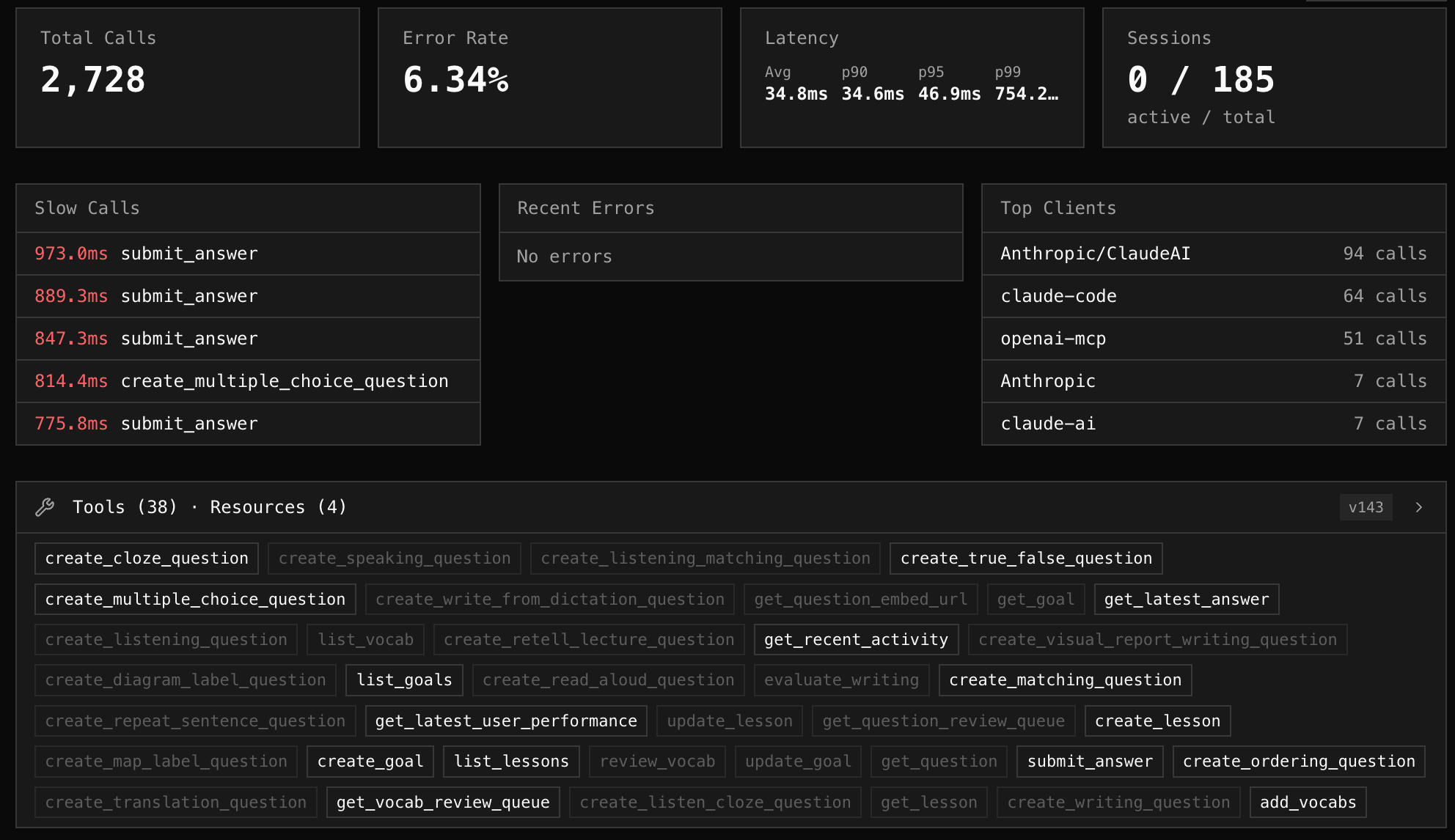This screenshot has width=1455, height=840.
Task: Select the create_cloze_question tool chip
Action: point(147,559)
